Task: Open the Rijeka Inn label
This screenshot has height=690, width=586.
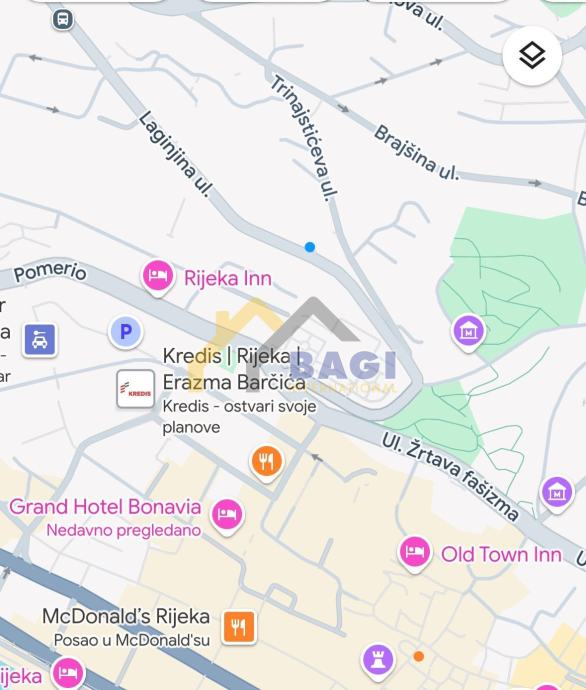Action: click(228, 278)
